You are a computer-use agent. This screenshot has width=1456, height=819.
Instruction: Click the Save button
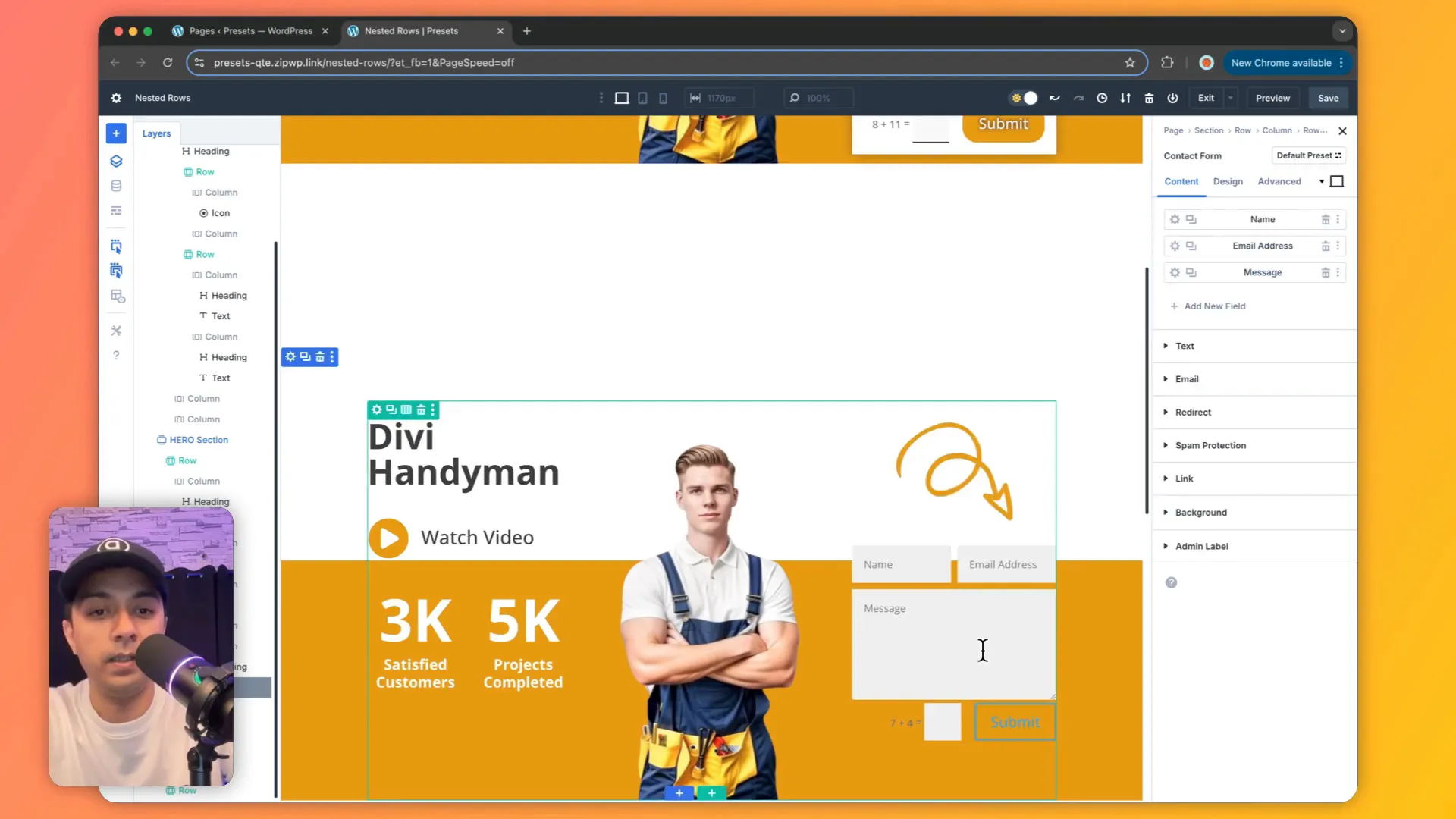[x=1328, y=98]
